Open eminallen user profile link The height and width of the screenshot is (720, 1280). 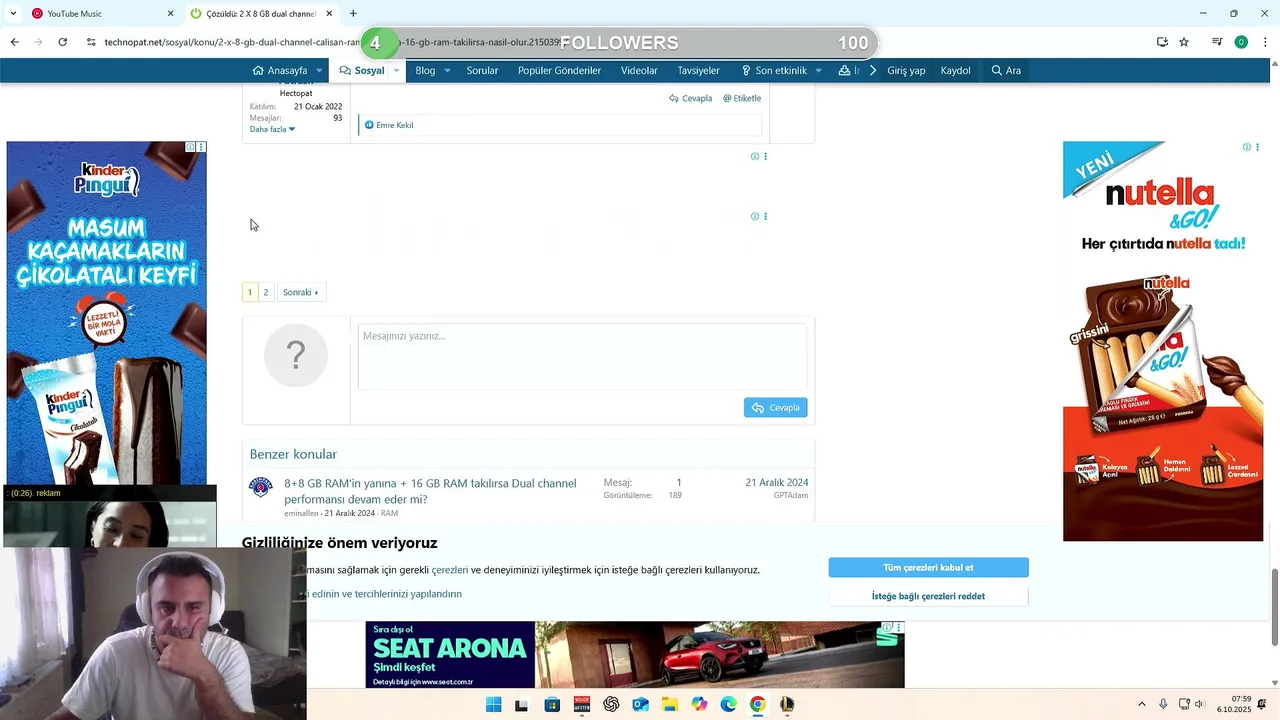(x=301, y=513)
